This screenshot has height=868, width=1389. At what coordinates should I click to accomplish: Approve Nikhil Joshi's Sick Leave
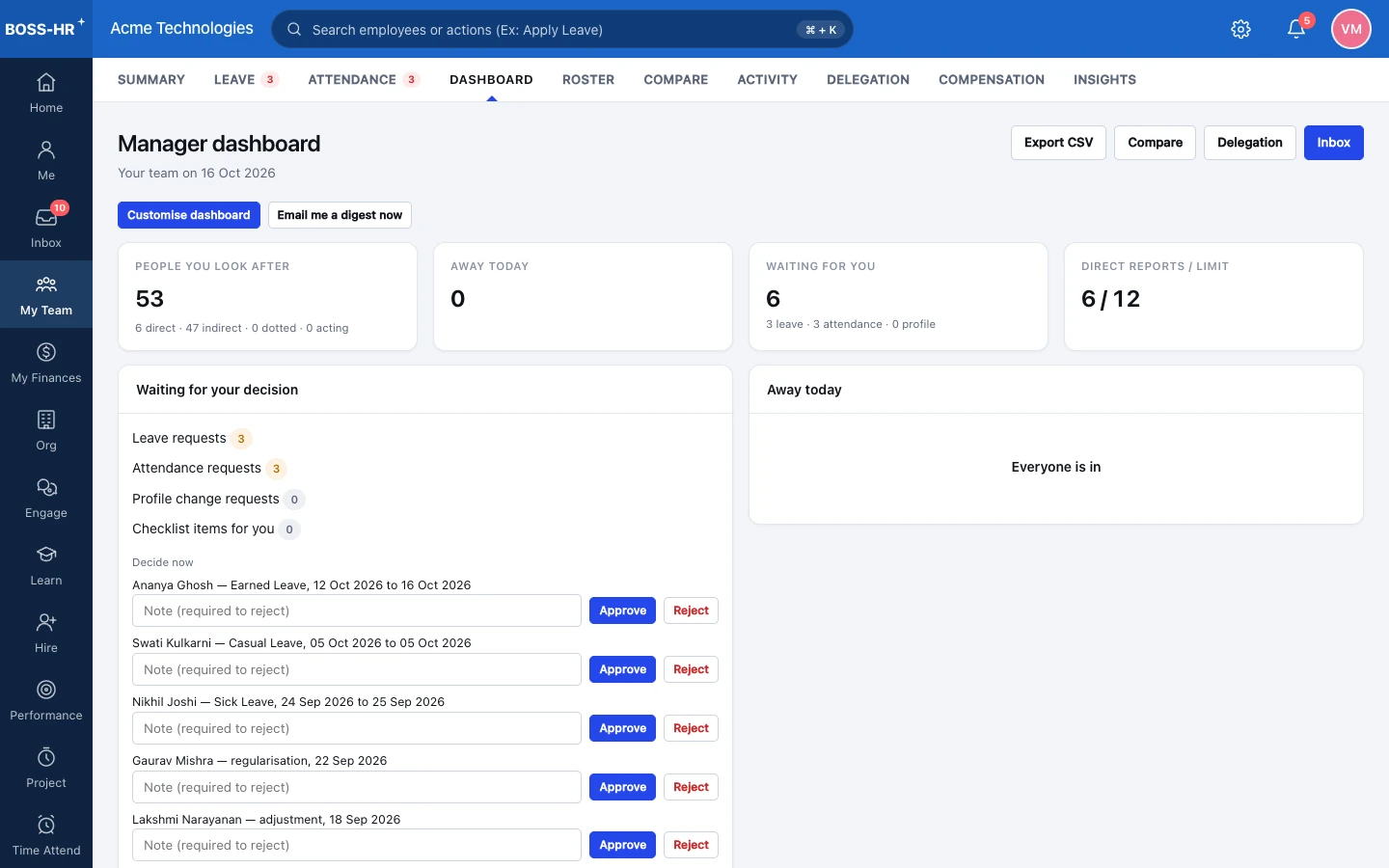pos(623,728)
